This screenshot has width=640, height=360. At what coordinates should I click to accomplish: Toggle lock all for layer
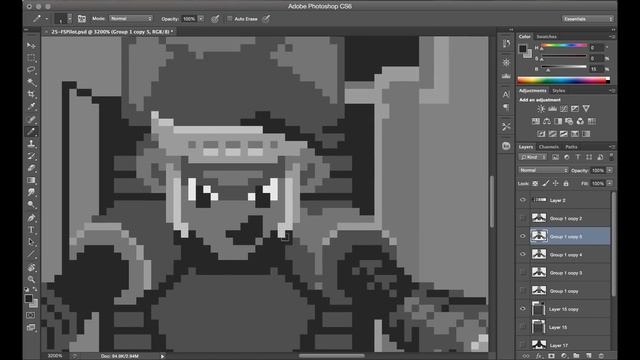566,184
